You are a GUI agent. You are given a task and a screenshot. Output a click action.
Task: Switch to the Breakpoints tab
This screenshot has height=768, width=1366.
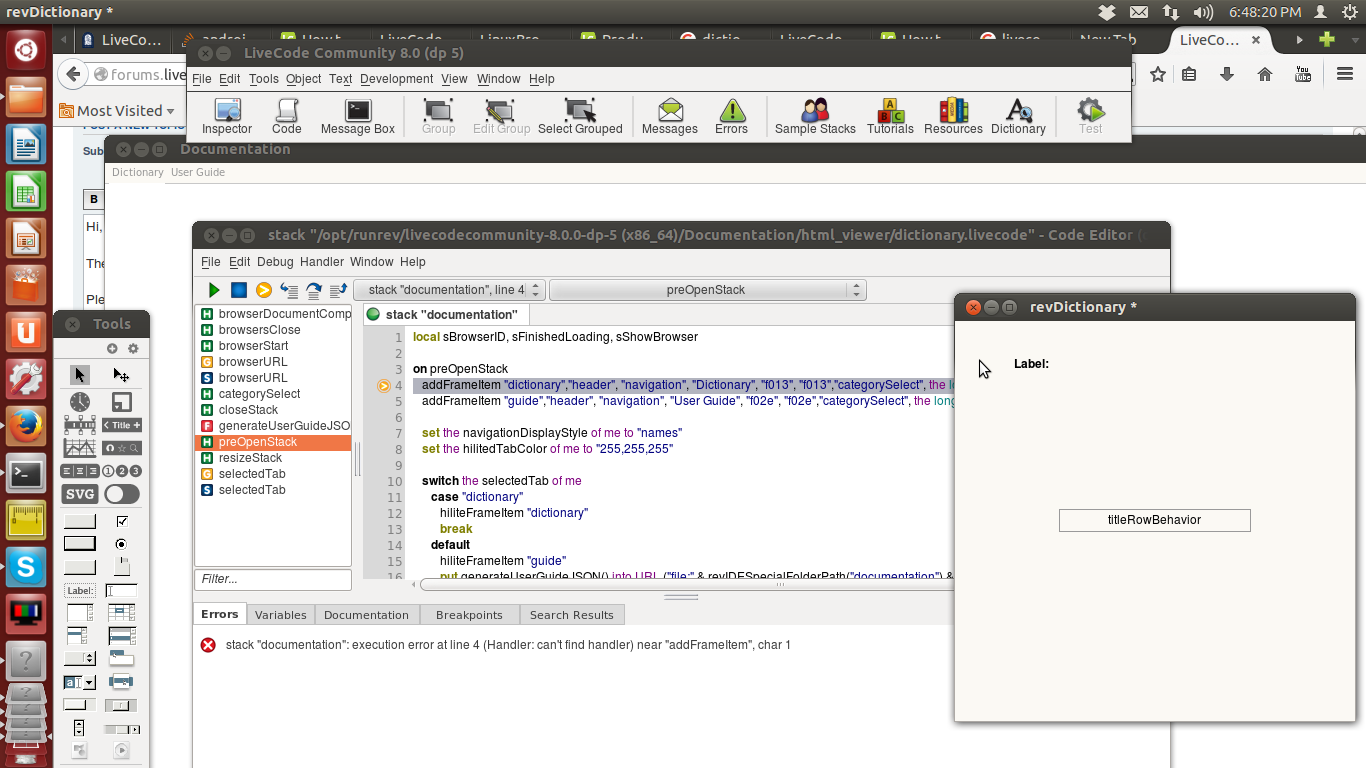[469, 615]
